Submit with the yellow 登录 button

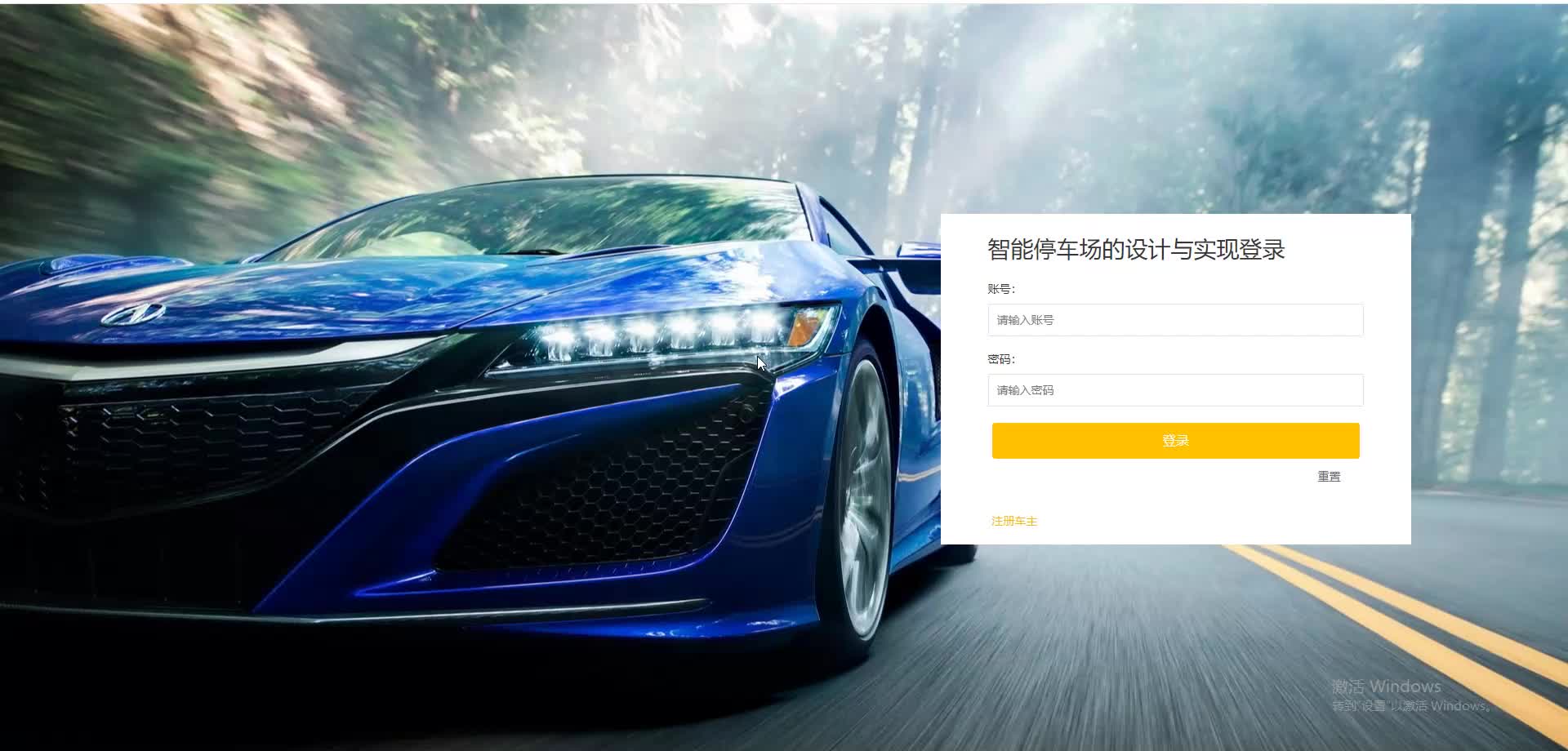point(1175,441)
